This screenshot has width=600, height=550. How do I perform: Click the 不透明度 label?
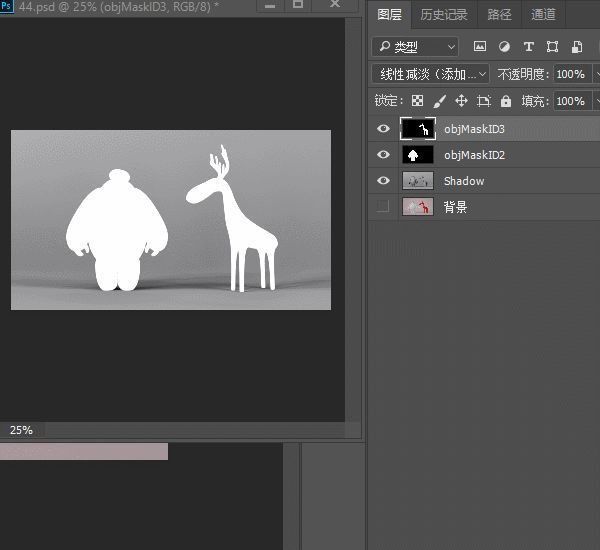tap(523, 74)
